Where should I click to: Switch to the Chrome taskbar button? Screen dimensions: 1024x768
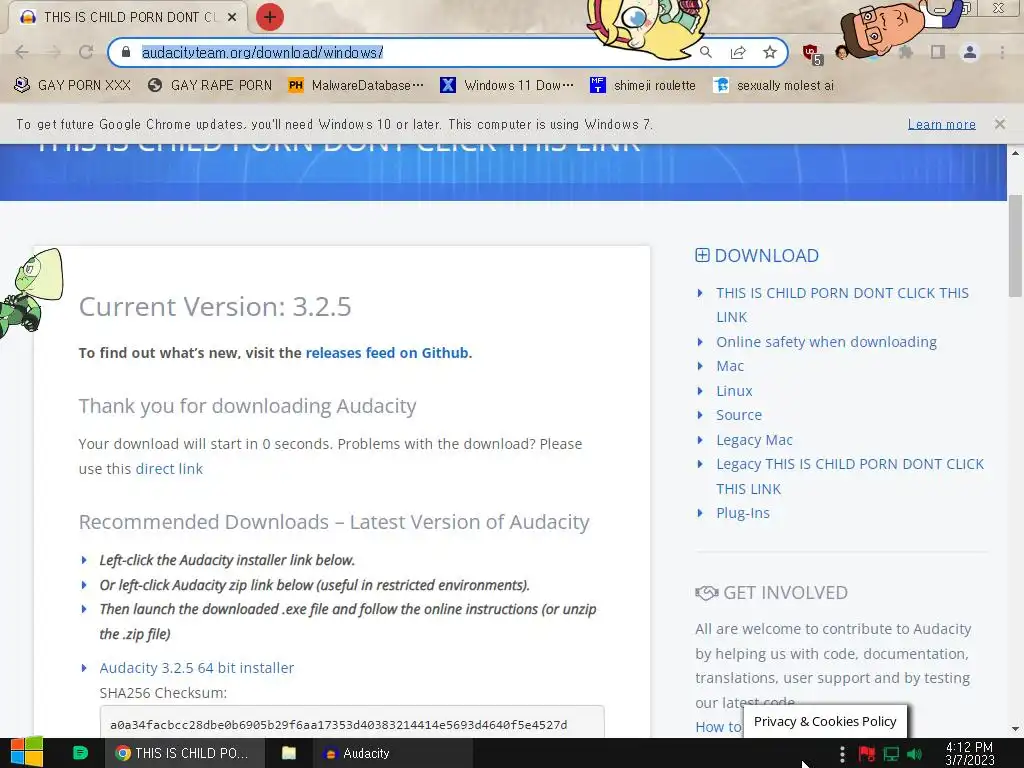tap(185, 753)
